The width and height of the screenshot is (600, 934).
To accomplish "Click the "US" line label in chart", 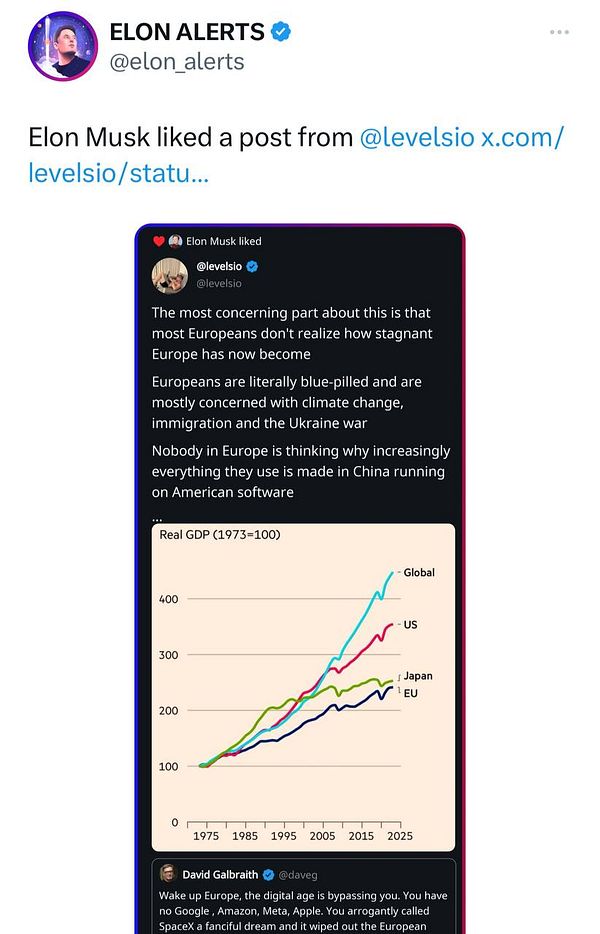I will point(410,624).
